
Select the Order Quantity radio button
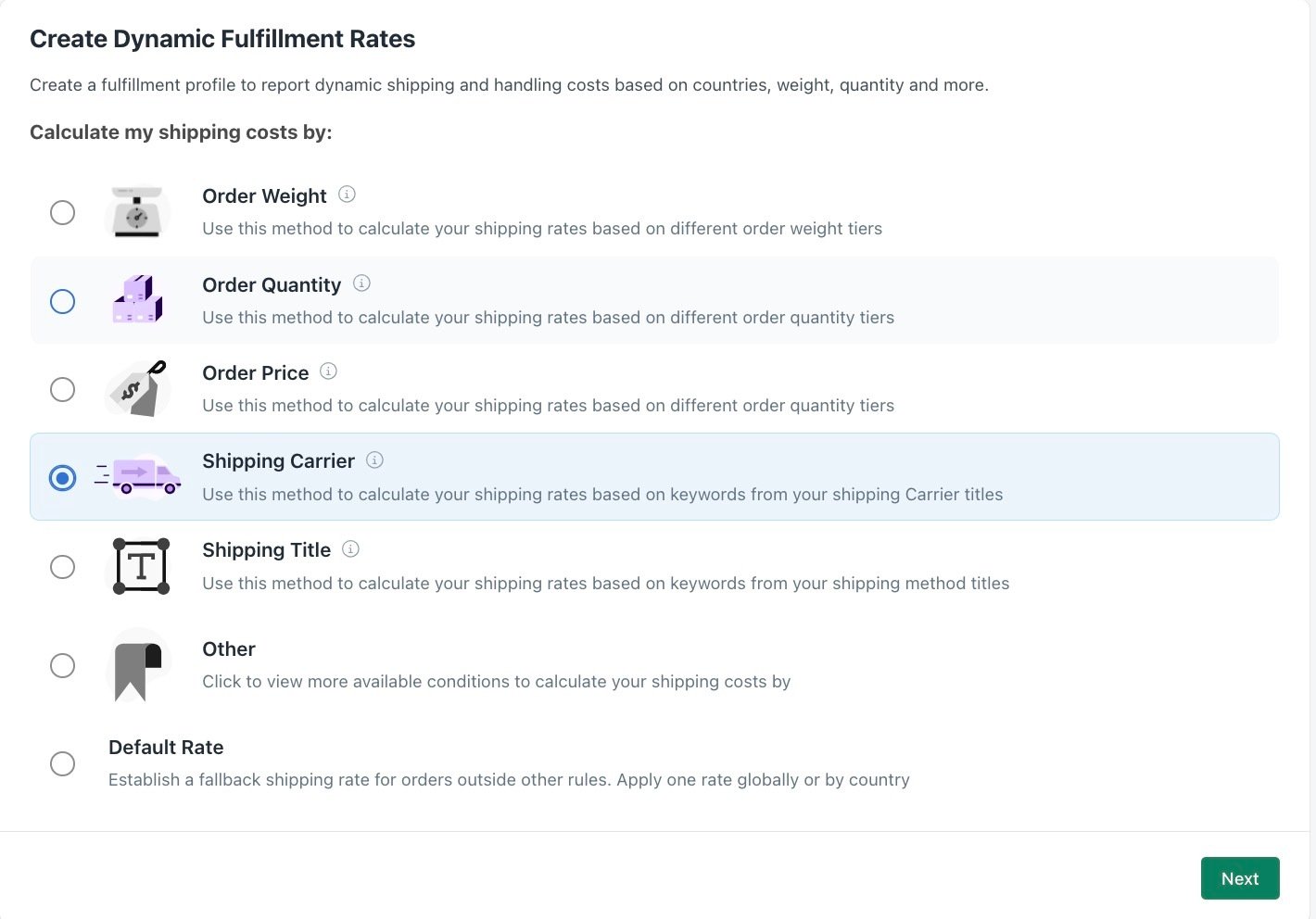62,301
